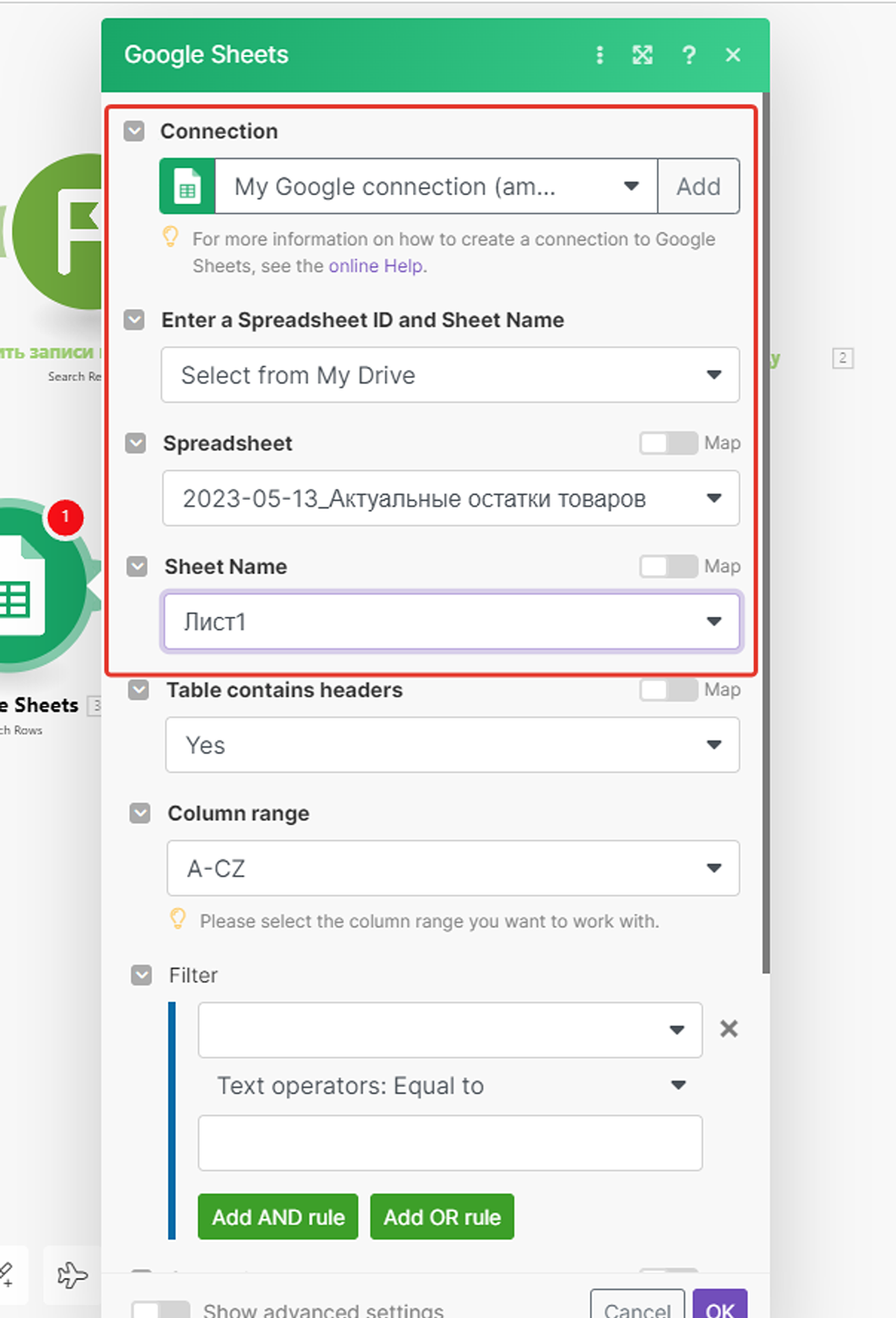Open the filter column dropdown

(450, 1030)
